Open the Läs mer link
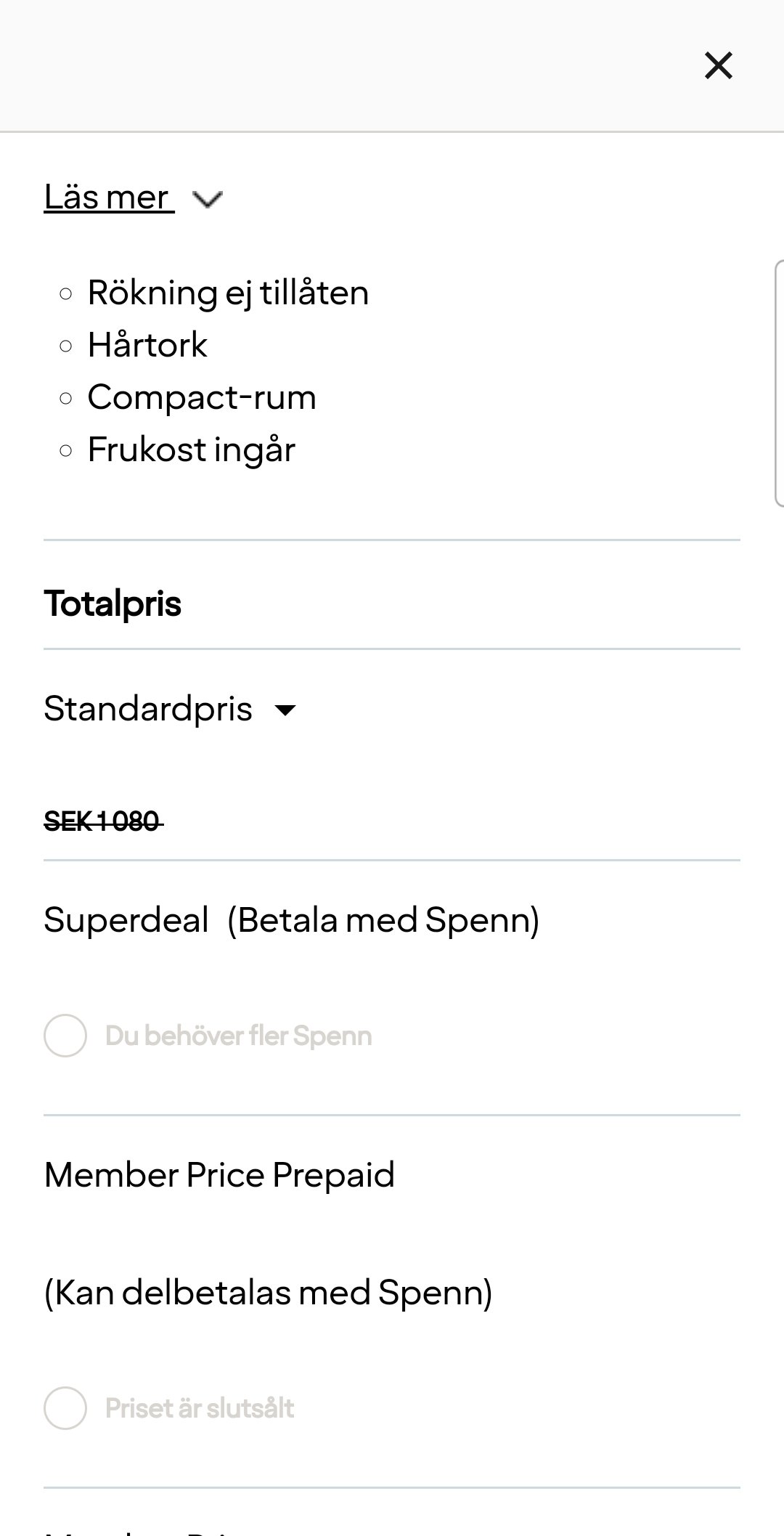 108,197
